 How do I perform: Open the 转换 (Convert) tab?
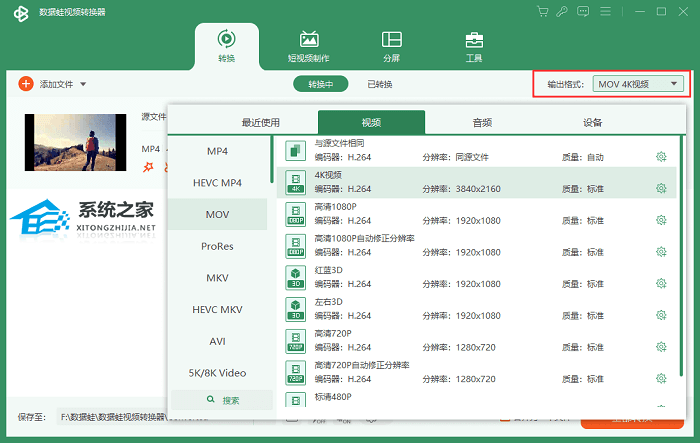pos(226,45)
